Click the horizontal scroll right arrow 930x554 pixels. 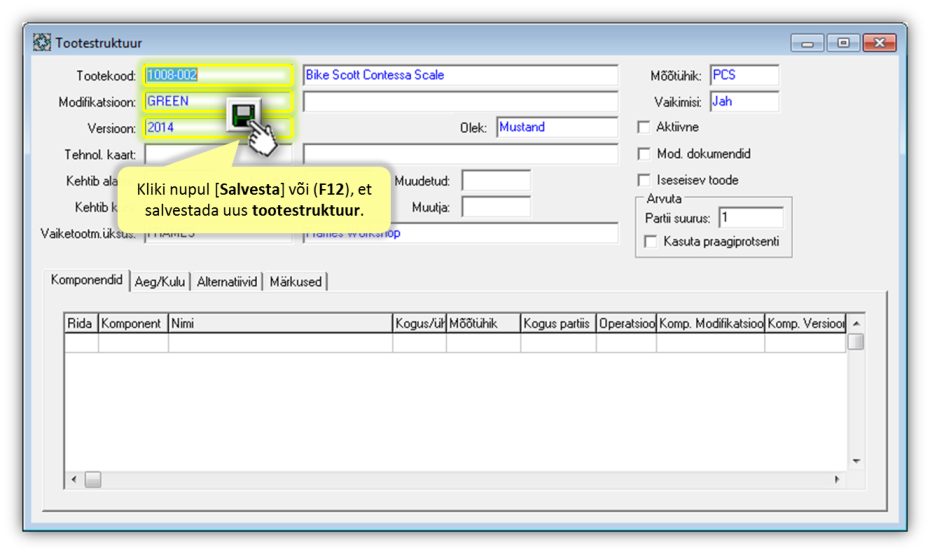(837, 479)
